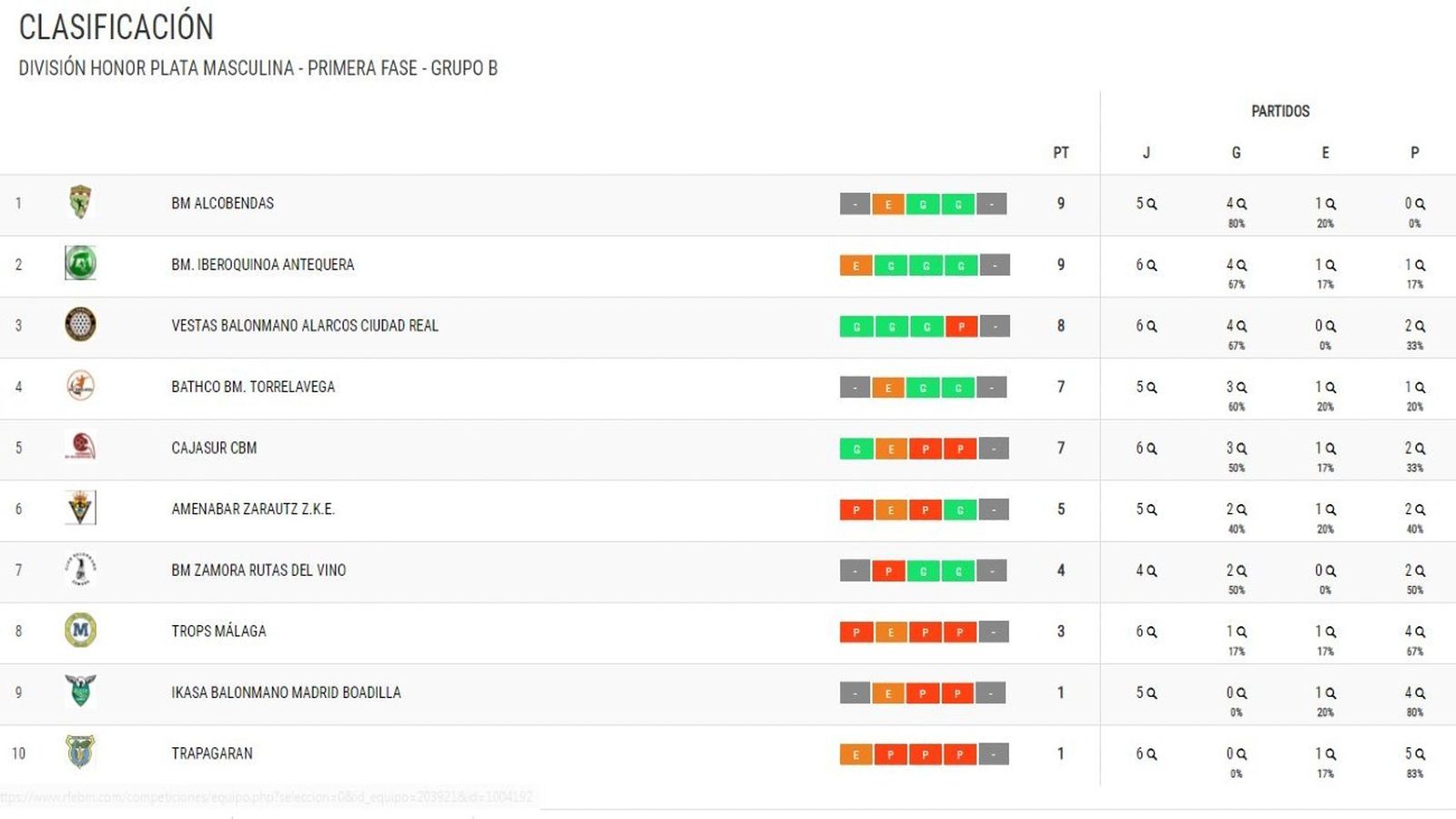The image size is (1456, 819).
Task: Click magnifier beside Torrelavega draws count
Action: click(x=1330, y=387)
